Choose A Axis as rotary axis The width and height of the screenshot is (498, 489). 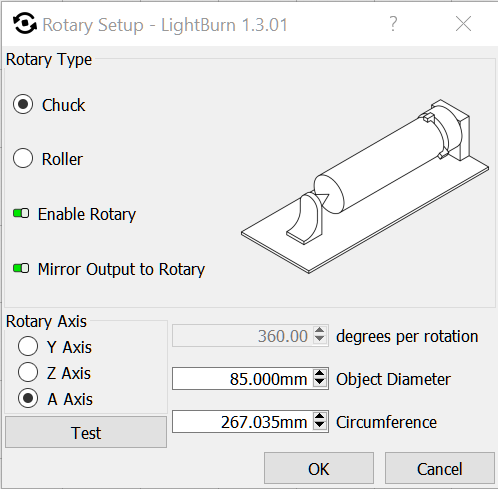tap(28, 398)
